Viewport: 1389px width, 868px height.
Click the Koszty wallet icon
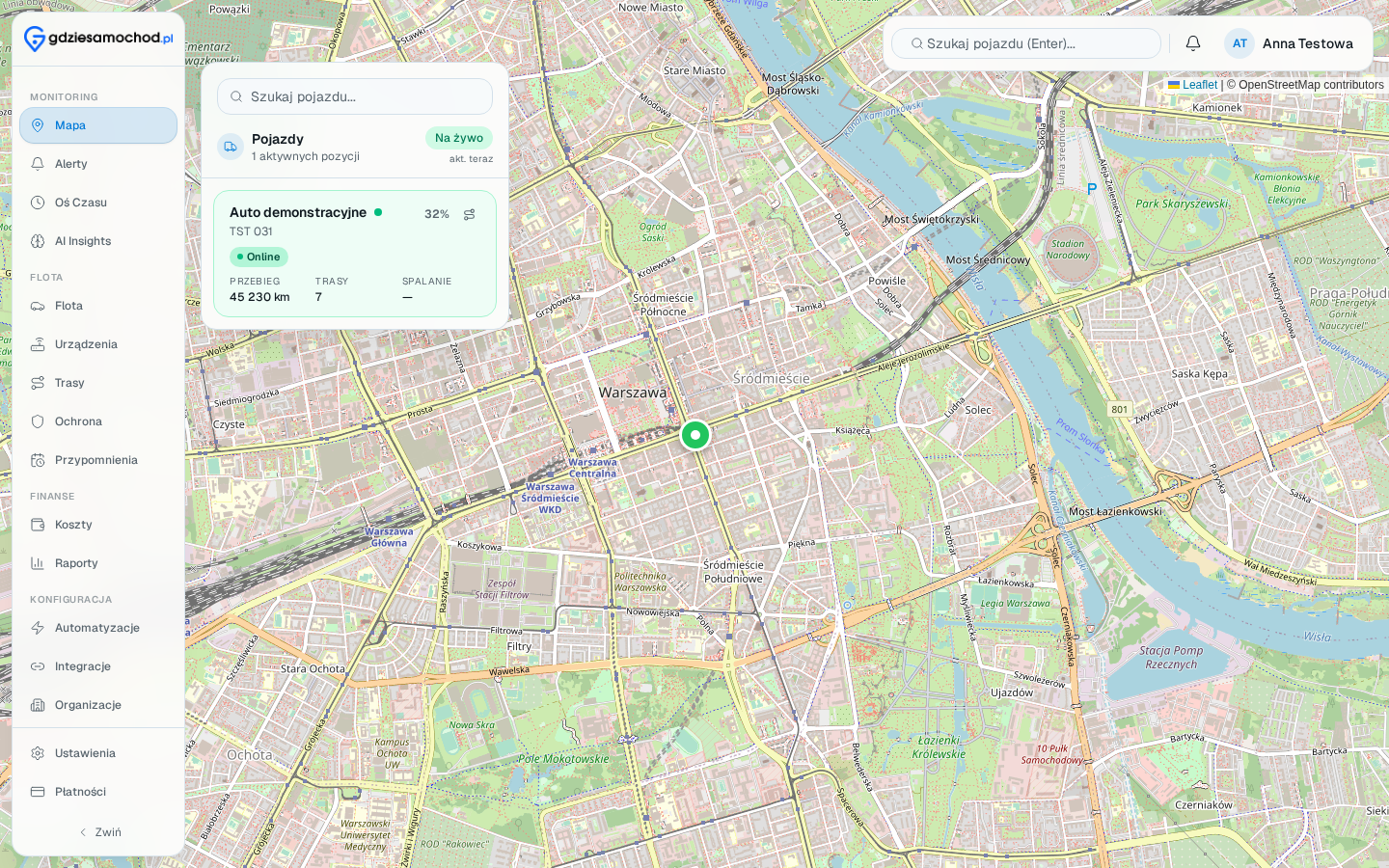38,525
